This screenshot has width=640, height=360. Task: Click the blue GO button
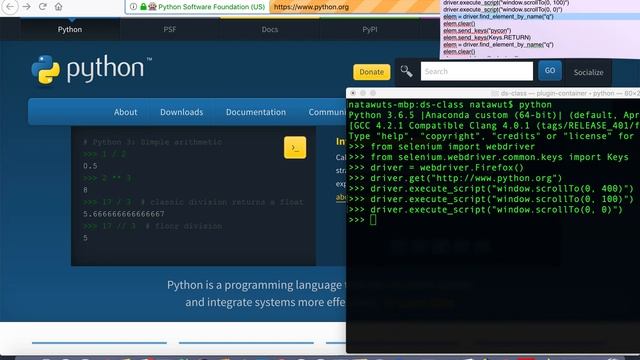click(x=550, y=71)
